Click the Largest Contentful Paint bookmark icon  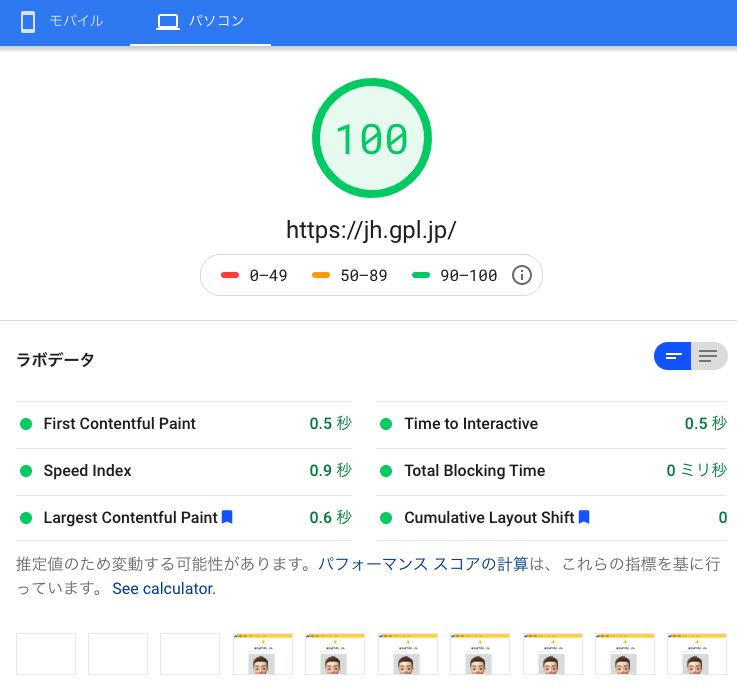[227, 517]
